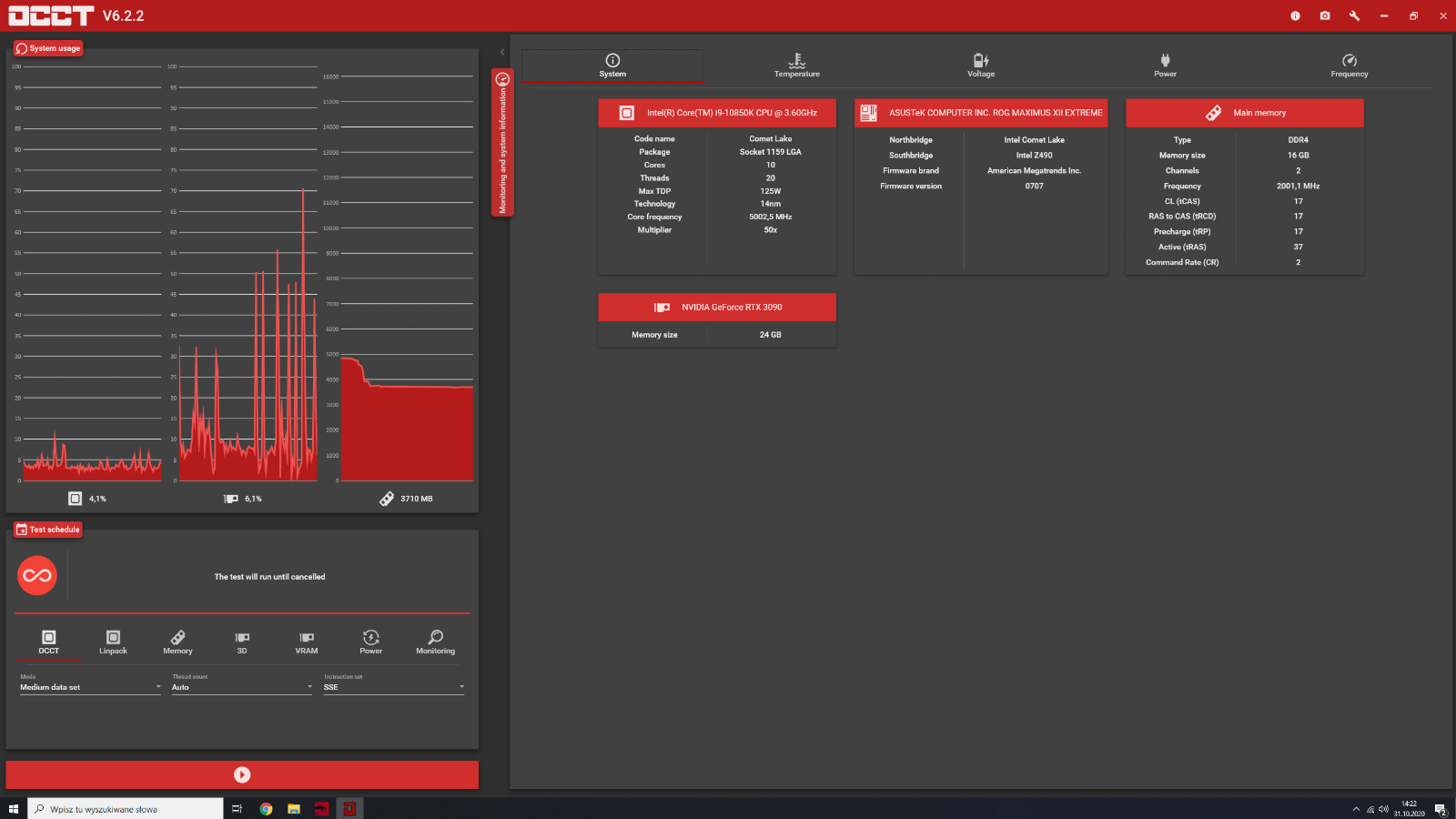
Task: Click the Core frequency value 5002,5 MHz
Action: pyautogui.click(x=770, y=217)
